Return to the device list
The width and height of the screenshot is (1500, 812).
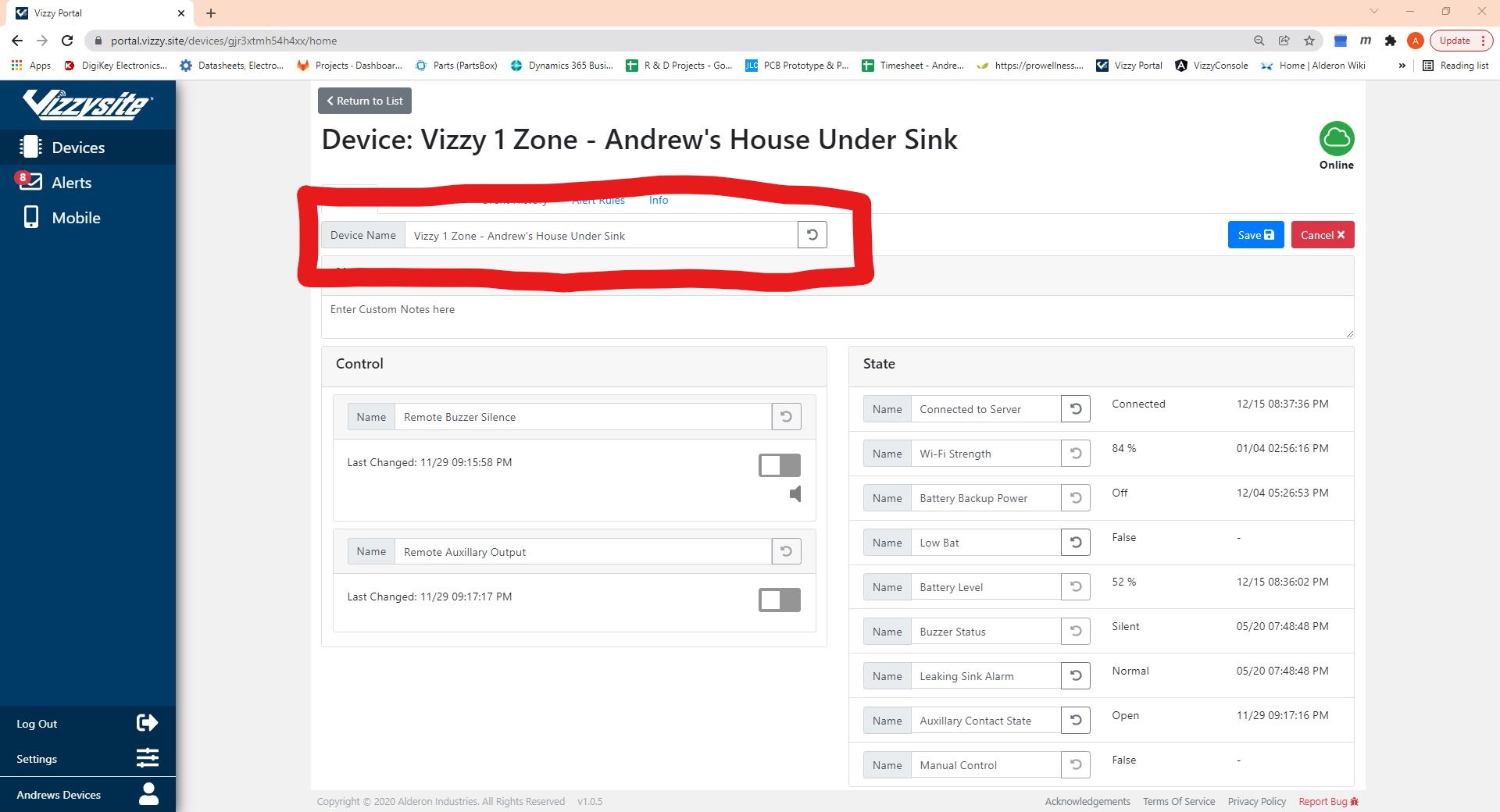click(x=365, y=101)
